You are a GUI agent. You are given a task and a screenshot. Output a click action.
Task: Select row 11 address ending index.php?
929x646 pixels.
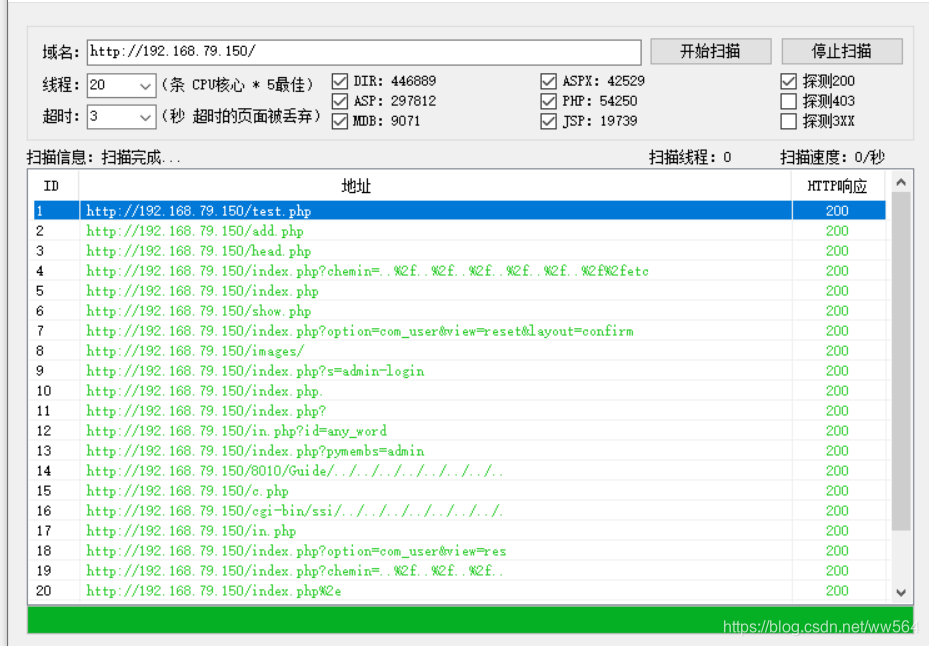[459, 411]
